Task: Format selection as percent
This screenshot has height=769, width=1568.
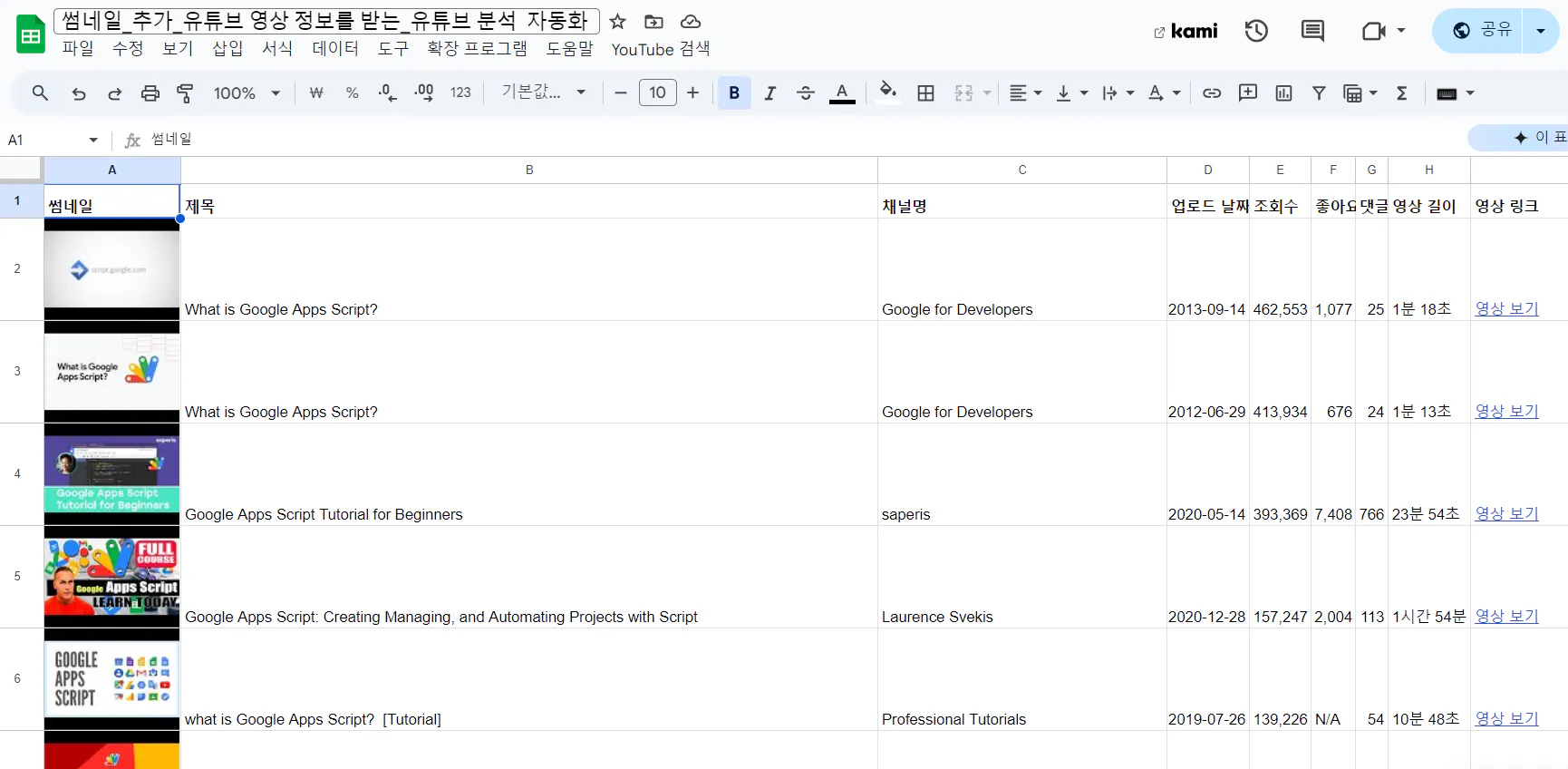Action: tap(353, 92)
